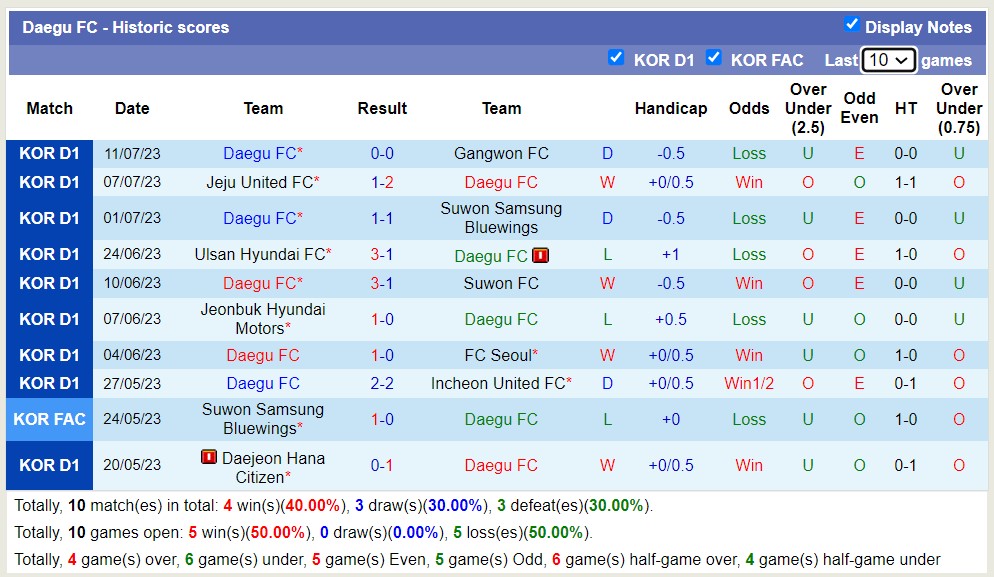Click the Handicap column header

pos(671,108)
